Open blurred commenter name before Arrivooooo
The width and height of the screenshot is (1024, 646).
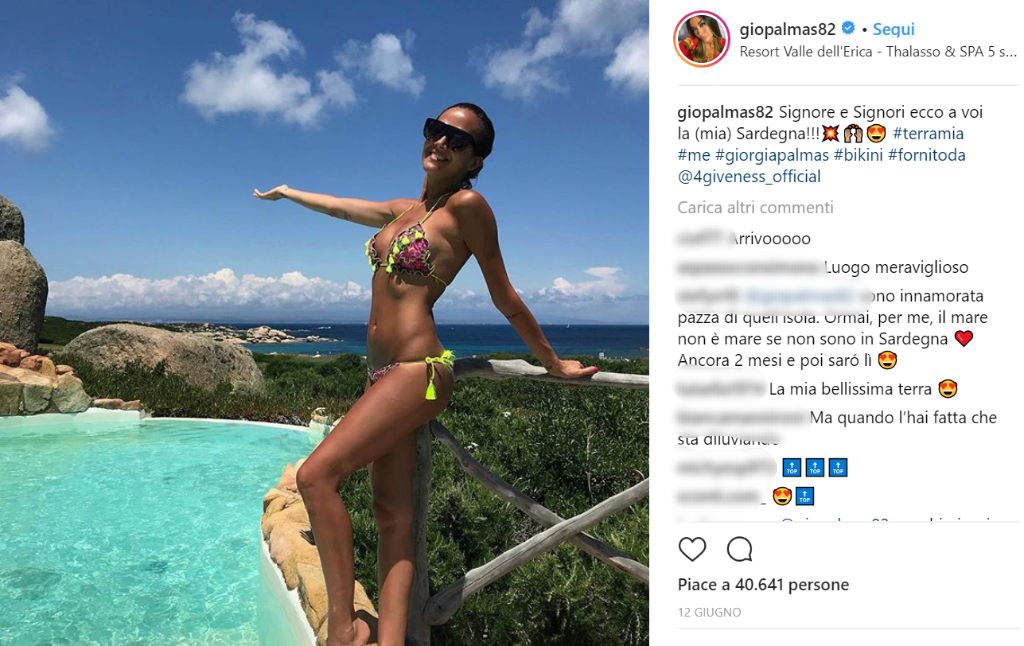point(702,238)
